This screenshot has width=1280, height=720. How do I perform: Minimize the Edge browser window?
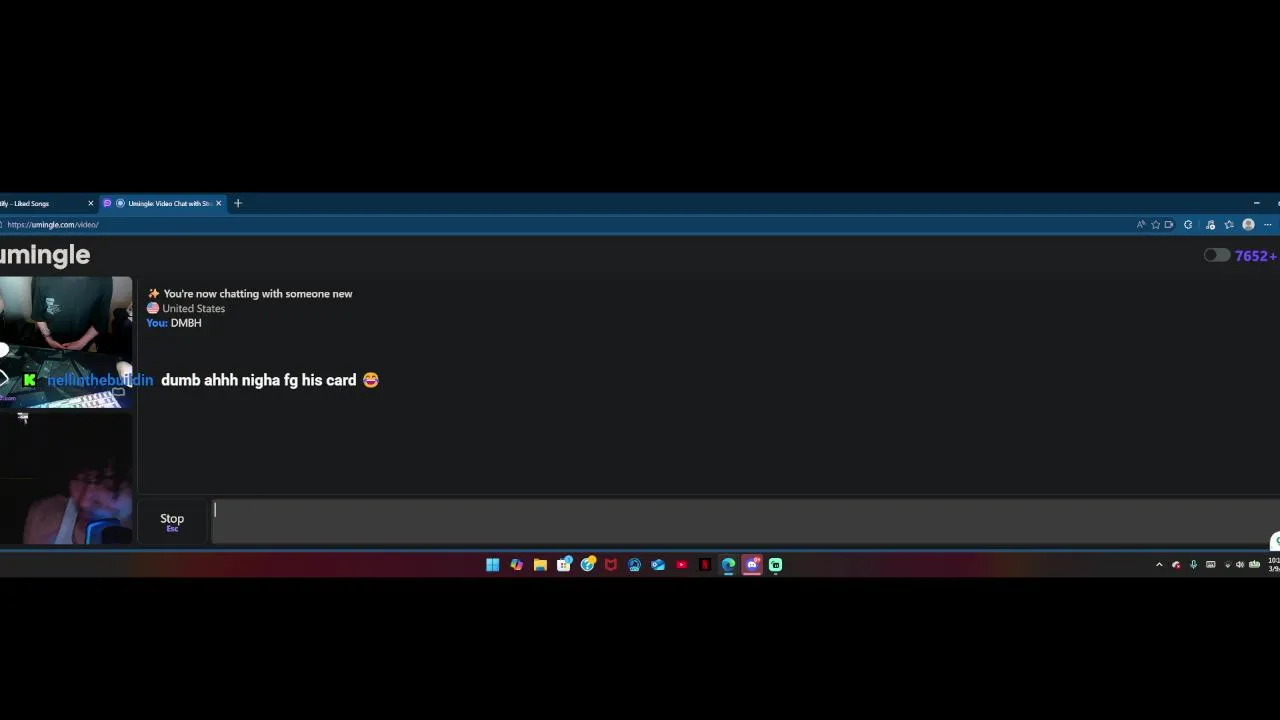tap(1256, 203)
